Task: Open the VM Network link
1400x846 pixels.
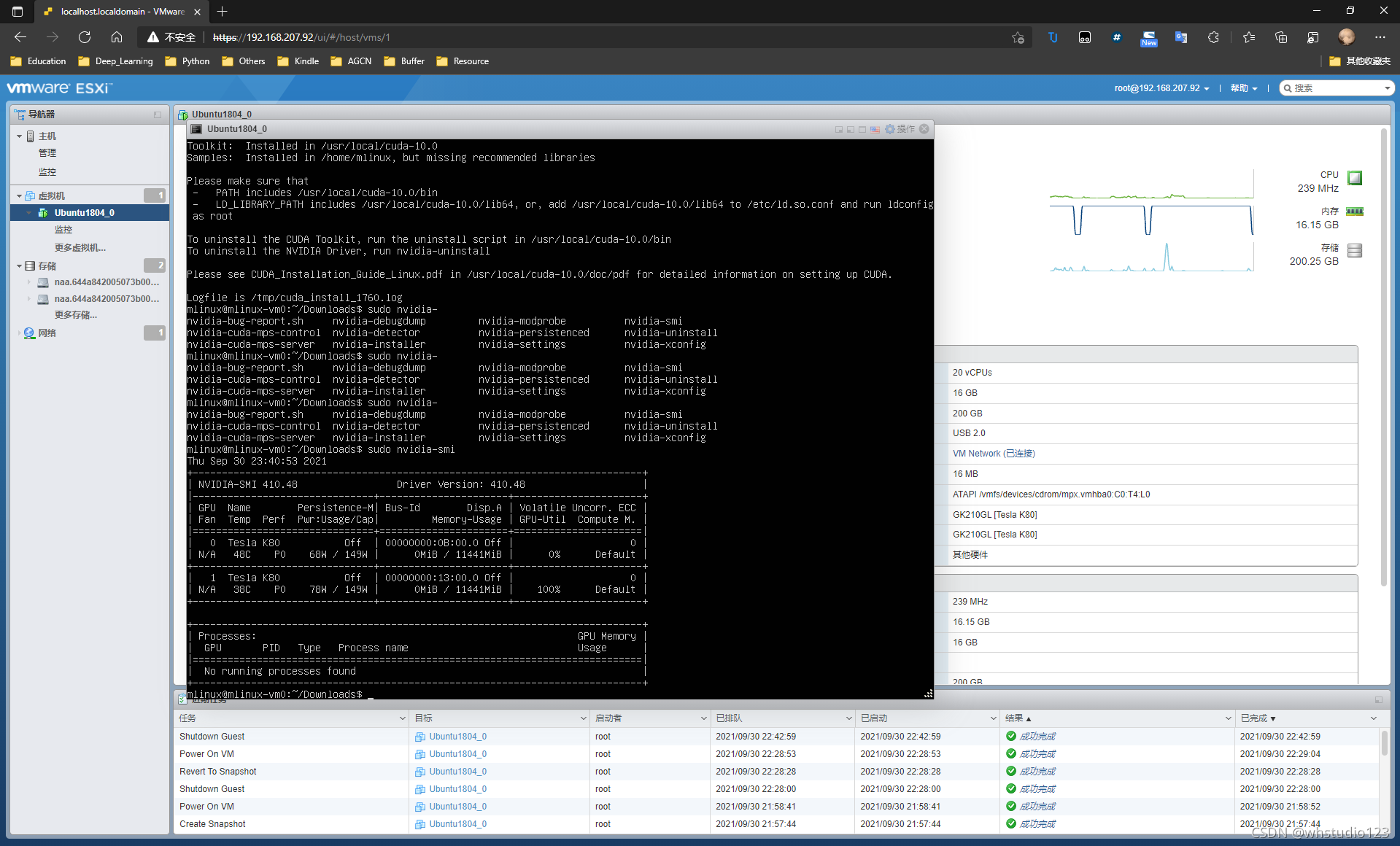Action: pos(994,454)
